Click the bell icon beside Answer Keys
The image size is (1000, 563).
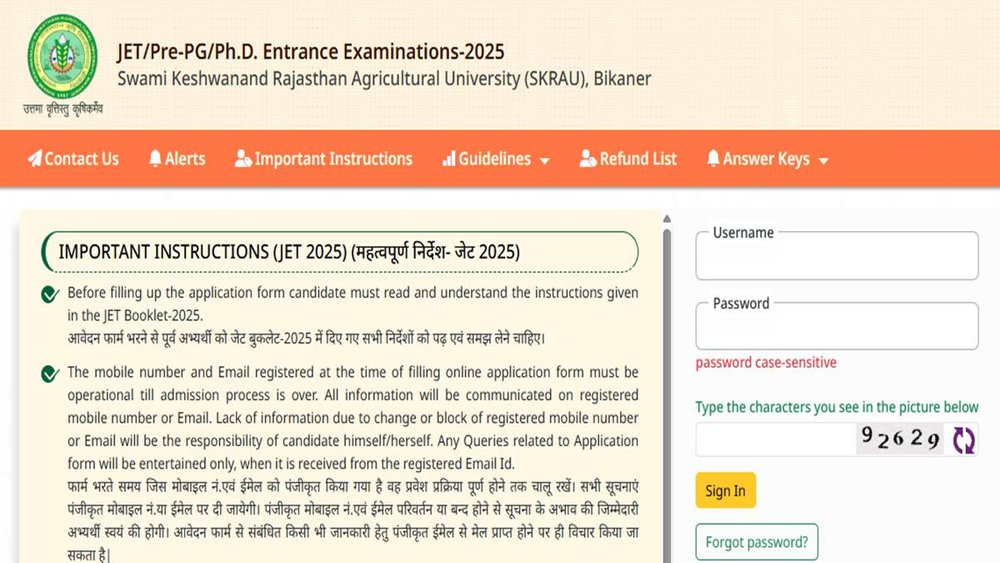(713, 158)
